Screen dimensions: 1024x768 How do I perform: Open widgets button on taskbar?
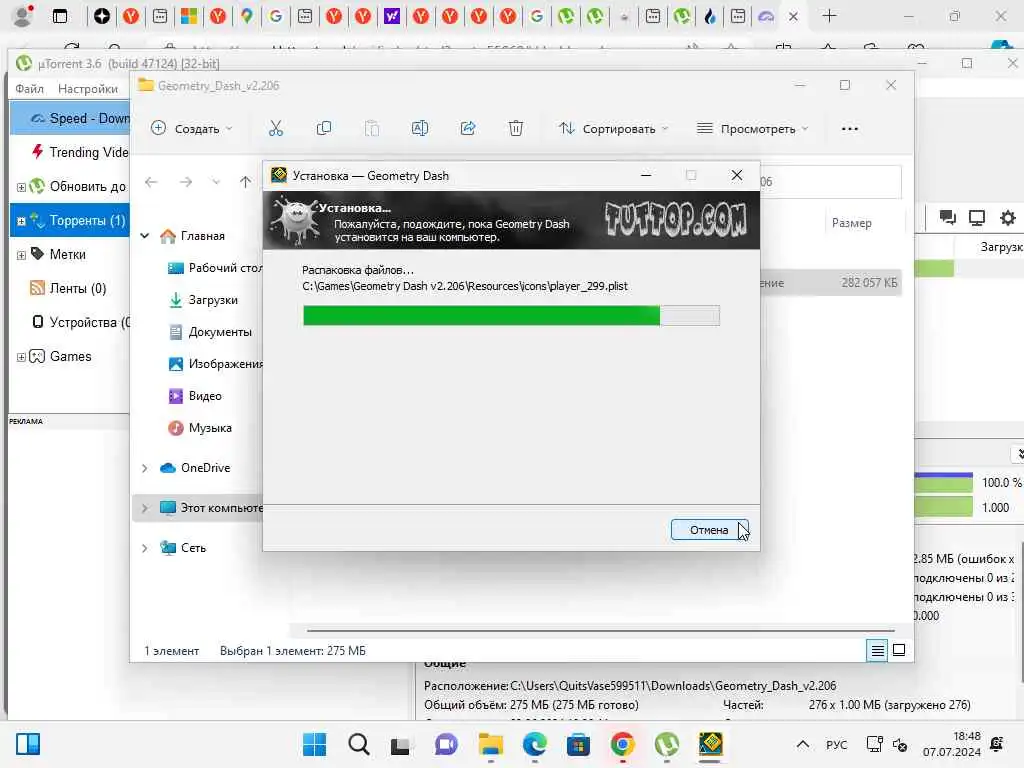[28, 744]
